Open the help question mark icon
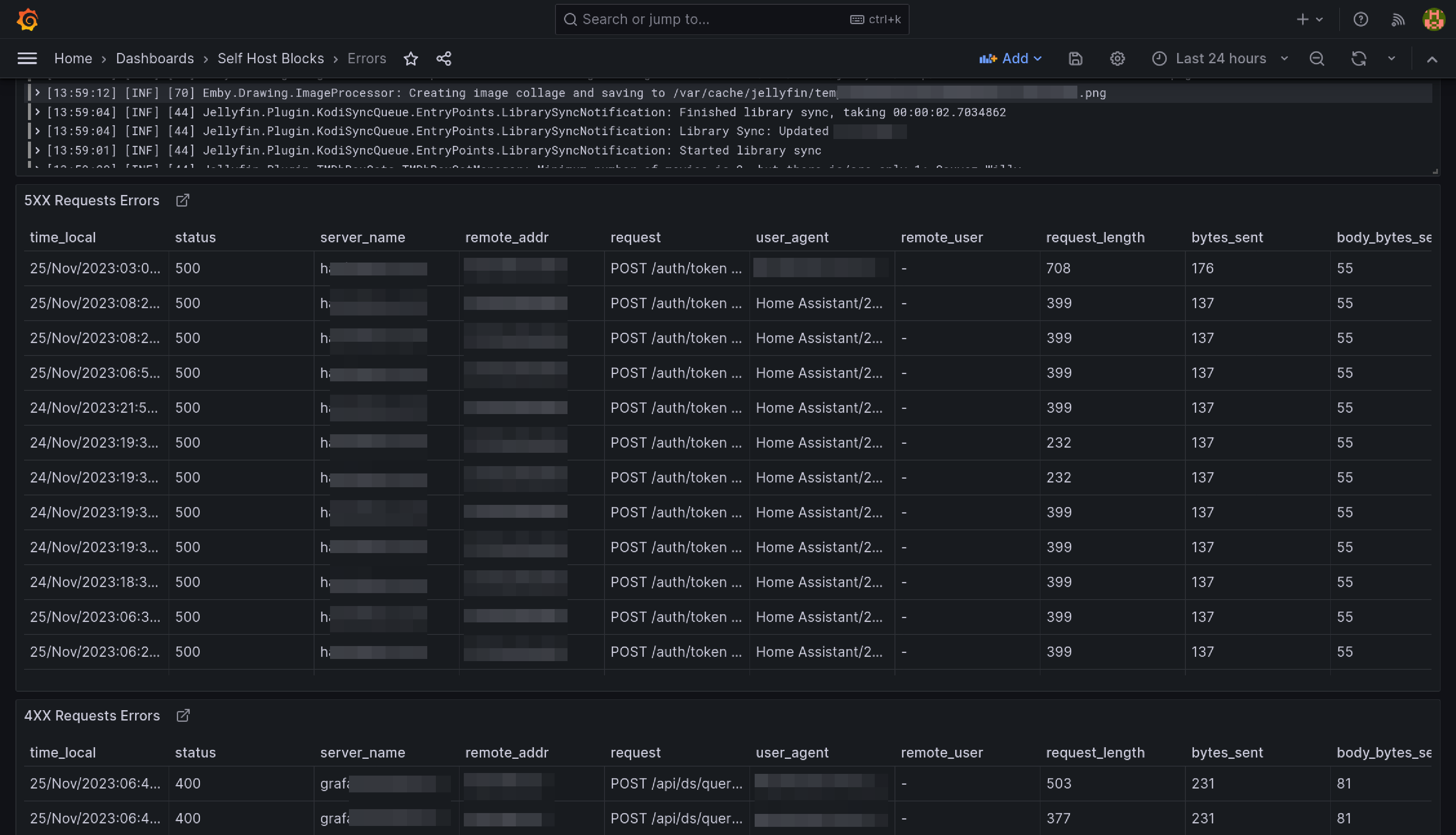Image resolution: width=1456 pixels, height=835 pixels. point(1360,19)
